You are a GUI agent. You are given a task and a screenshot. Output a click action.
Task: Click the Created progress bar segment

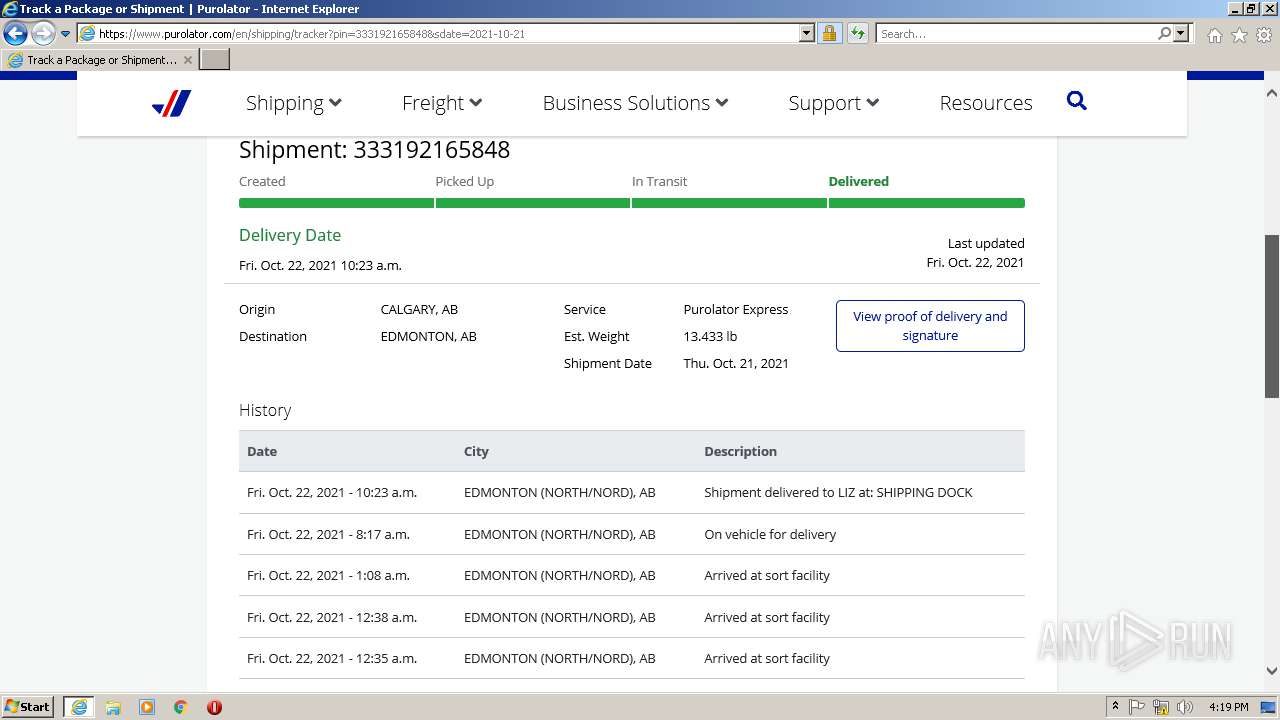pos(336,203)
